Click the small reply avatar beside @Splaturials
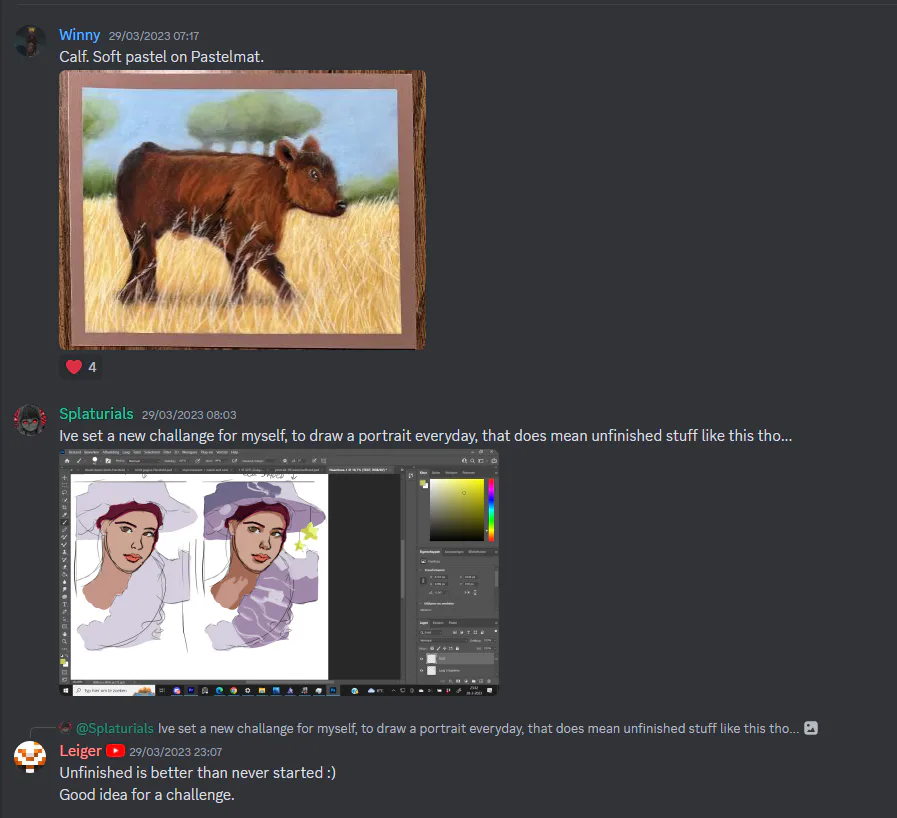Image resolution: width=897 pixels, height=818 pixels. [66, 728]
